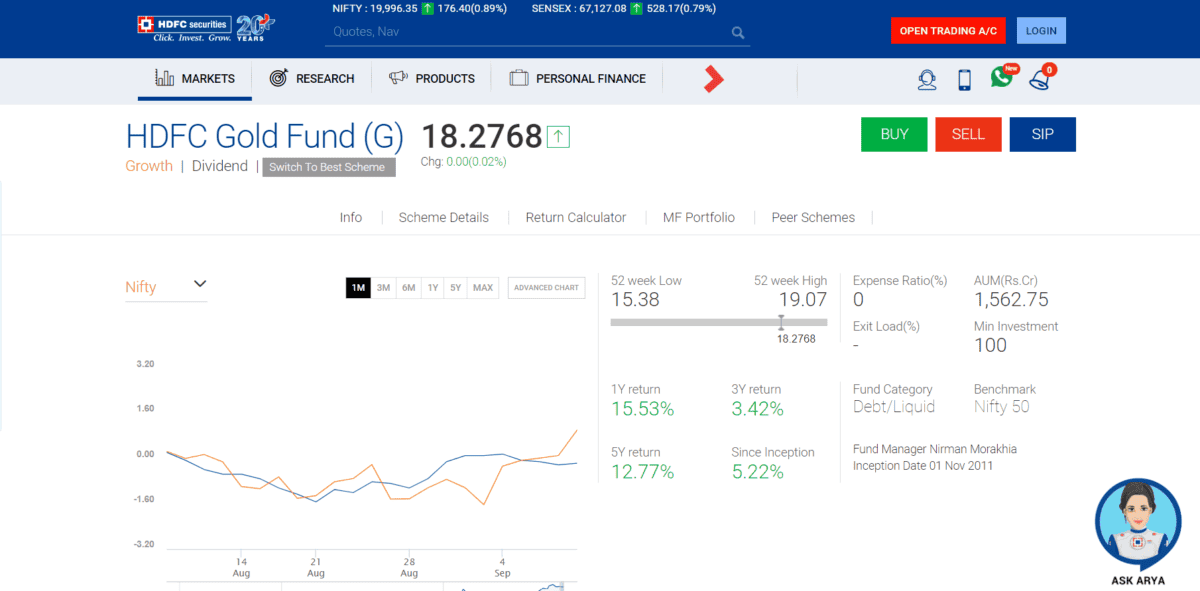1200x591 pixels.
Task: Click the customer support headset icon
Action: (927, 78)
